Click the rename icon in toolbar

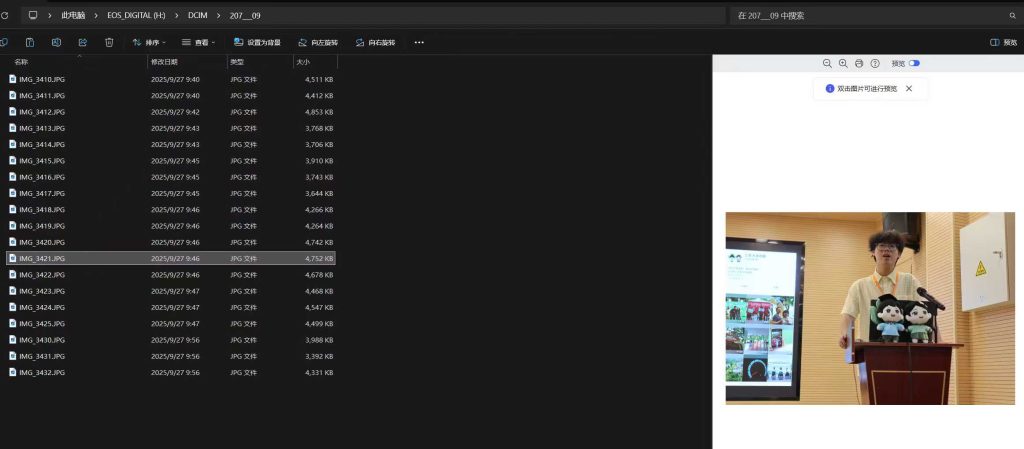click(x=56, y=42)
